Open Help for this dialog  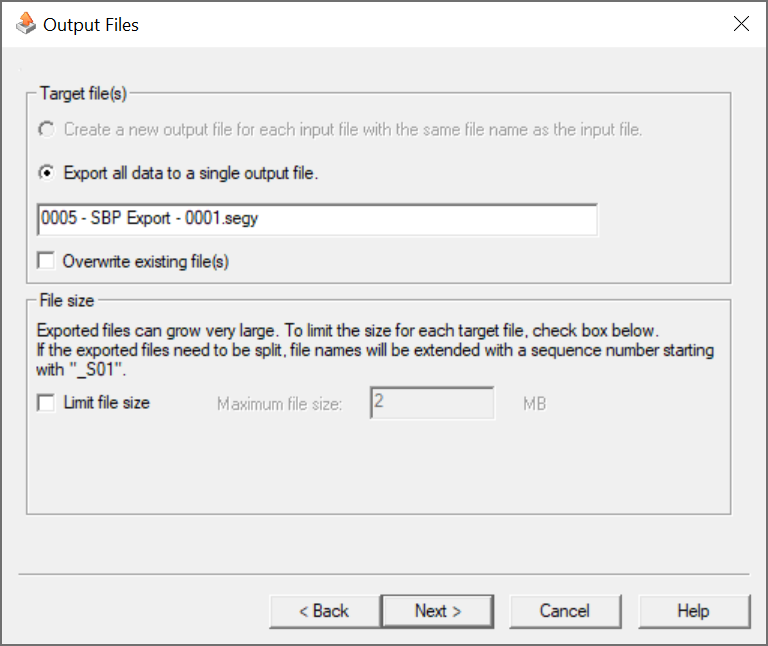[693, 611]
